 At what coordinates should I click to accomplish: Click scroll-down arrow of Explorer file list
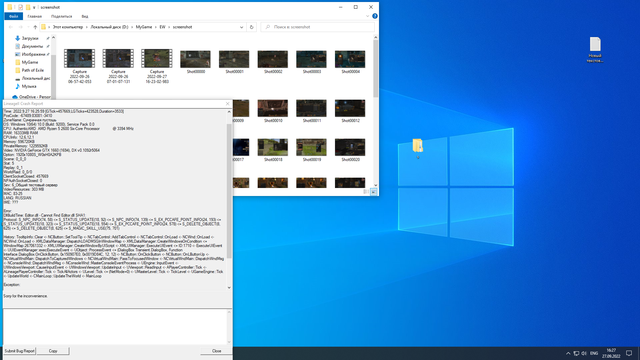pyautogui.click(x=376, y=185)
